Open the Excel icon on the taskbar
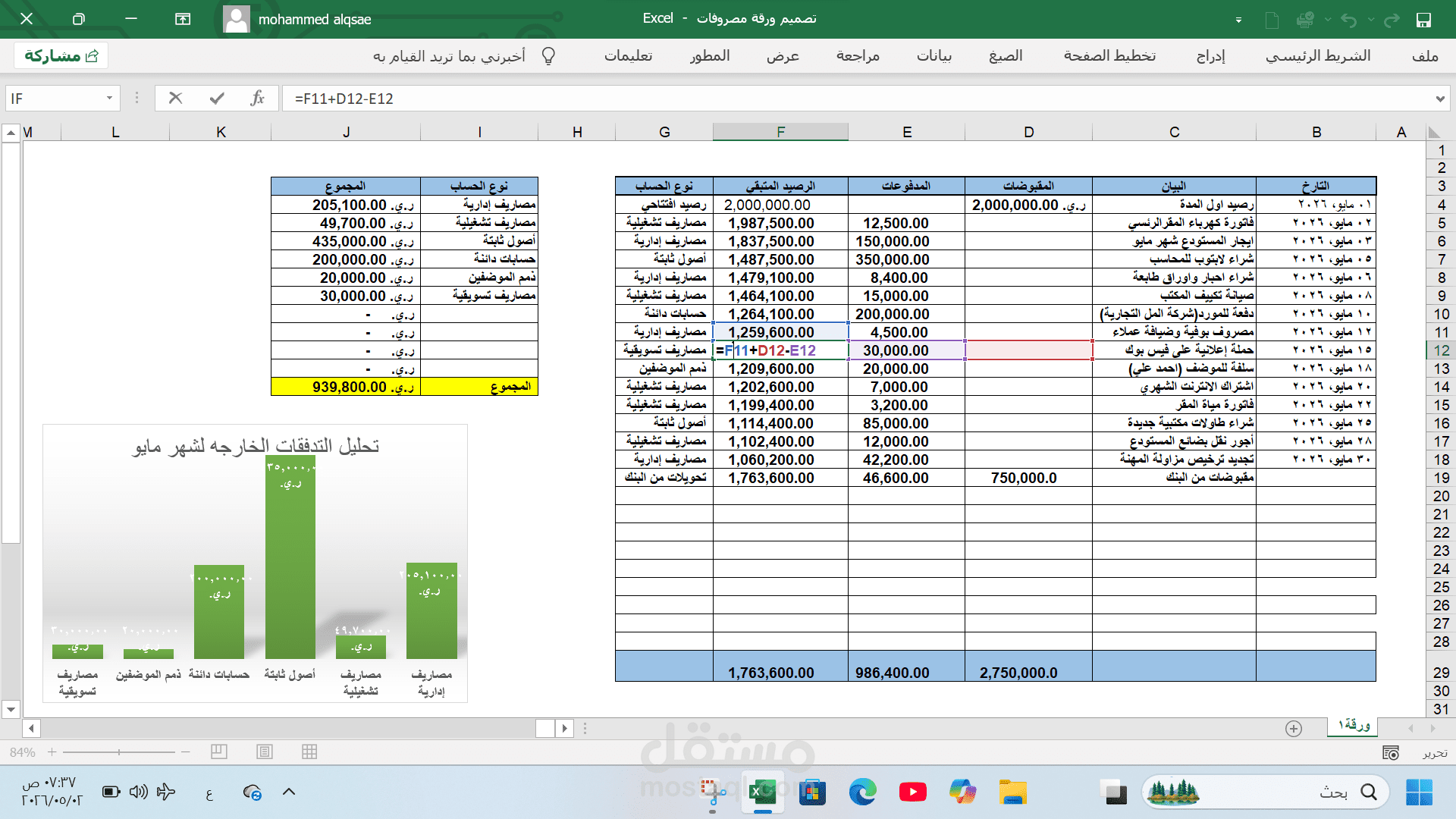 click(762, 792)
